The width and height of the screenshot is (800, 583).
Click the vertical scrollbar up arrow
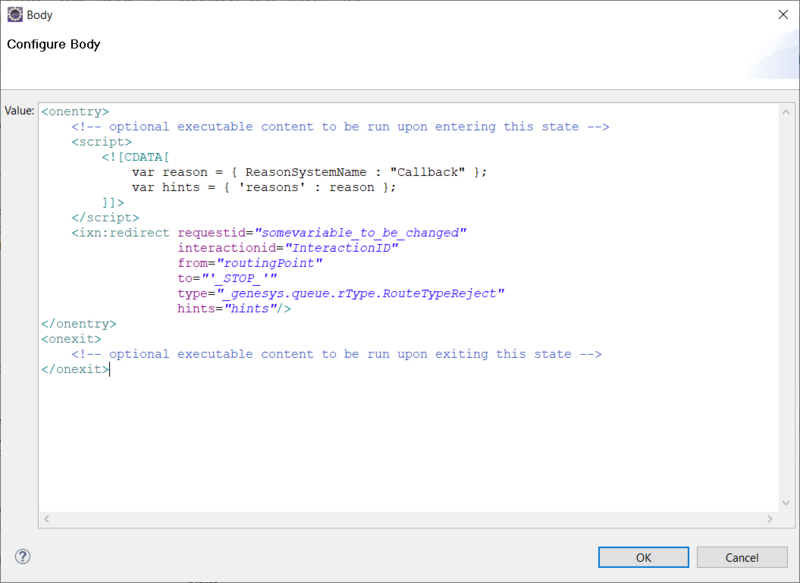point(786,112)
